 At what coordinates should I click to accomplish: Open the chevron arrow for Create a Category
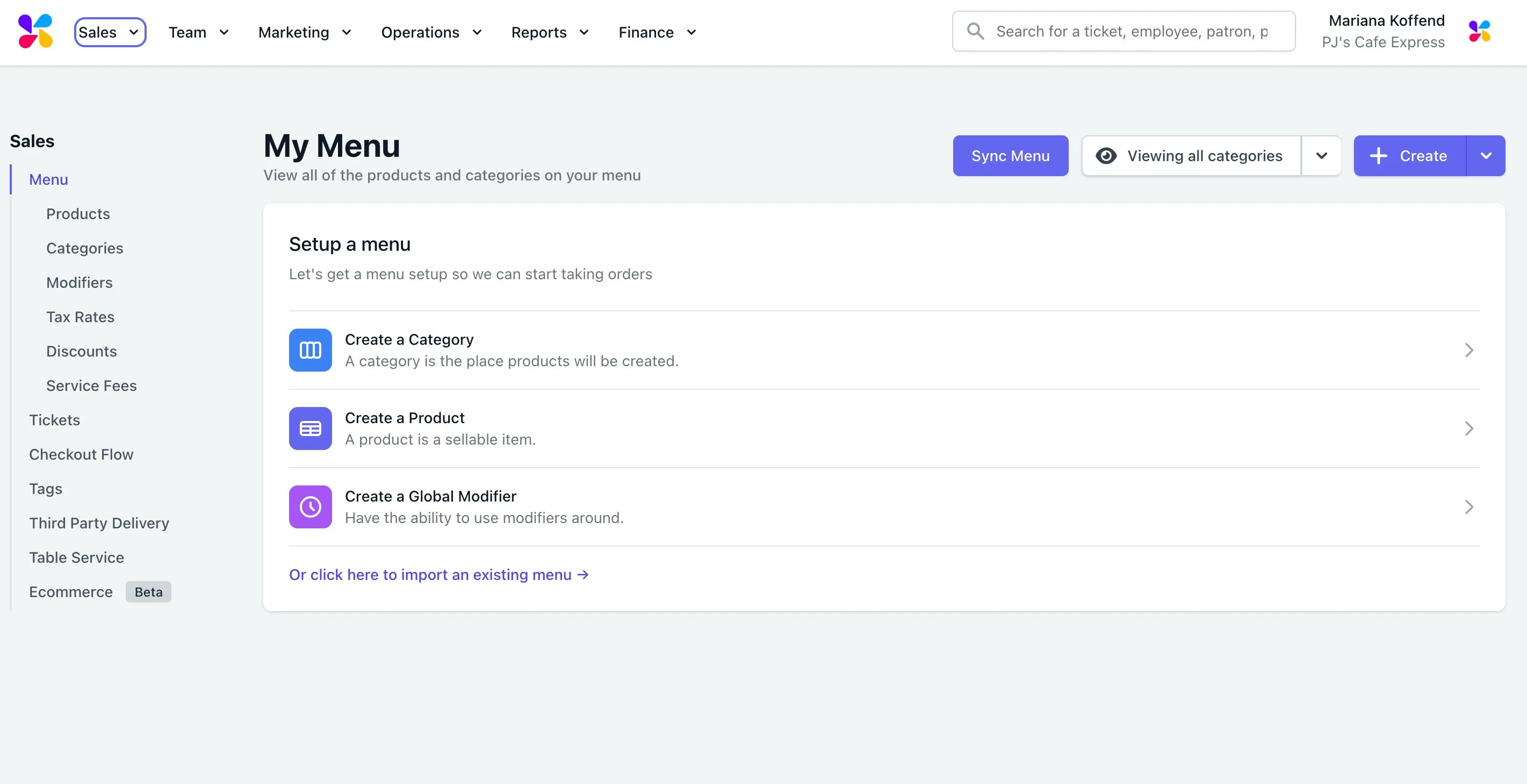click(1469, 350)
